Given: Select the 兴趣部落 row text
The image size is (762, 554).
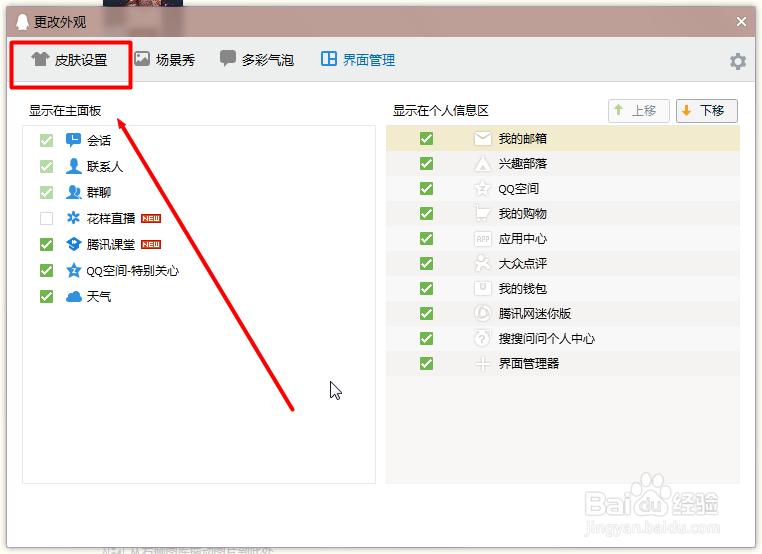Looking at the screenshot, I should tap(523, 164).
